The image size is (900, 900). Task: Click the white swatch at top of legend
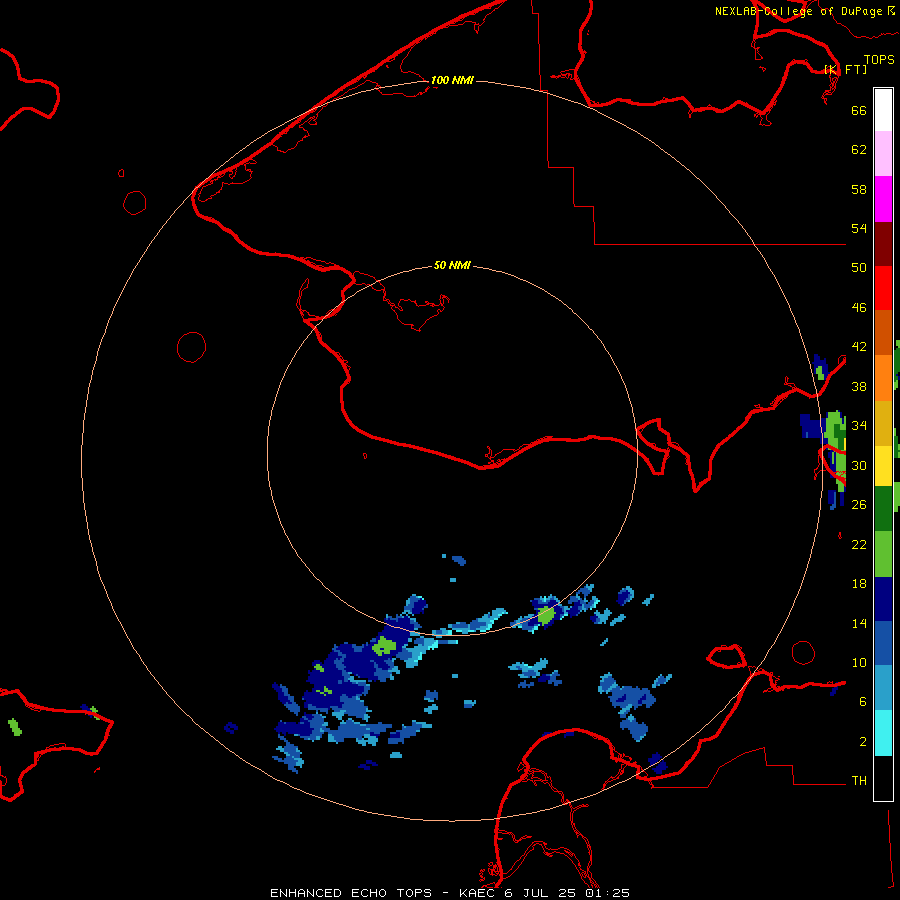(883, 110)
